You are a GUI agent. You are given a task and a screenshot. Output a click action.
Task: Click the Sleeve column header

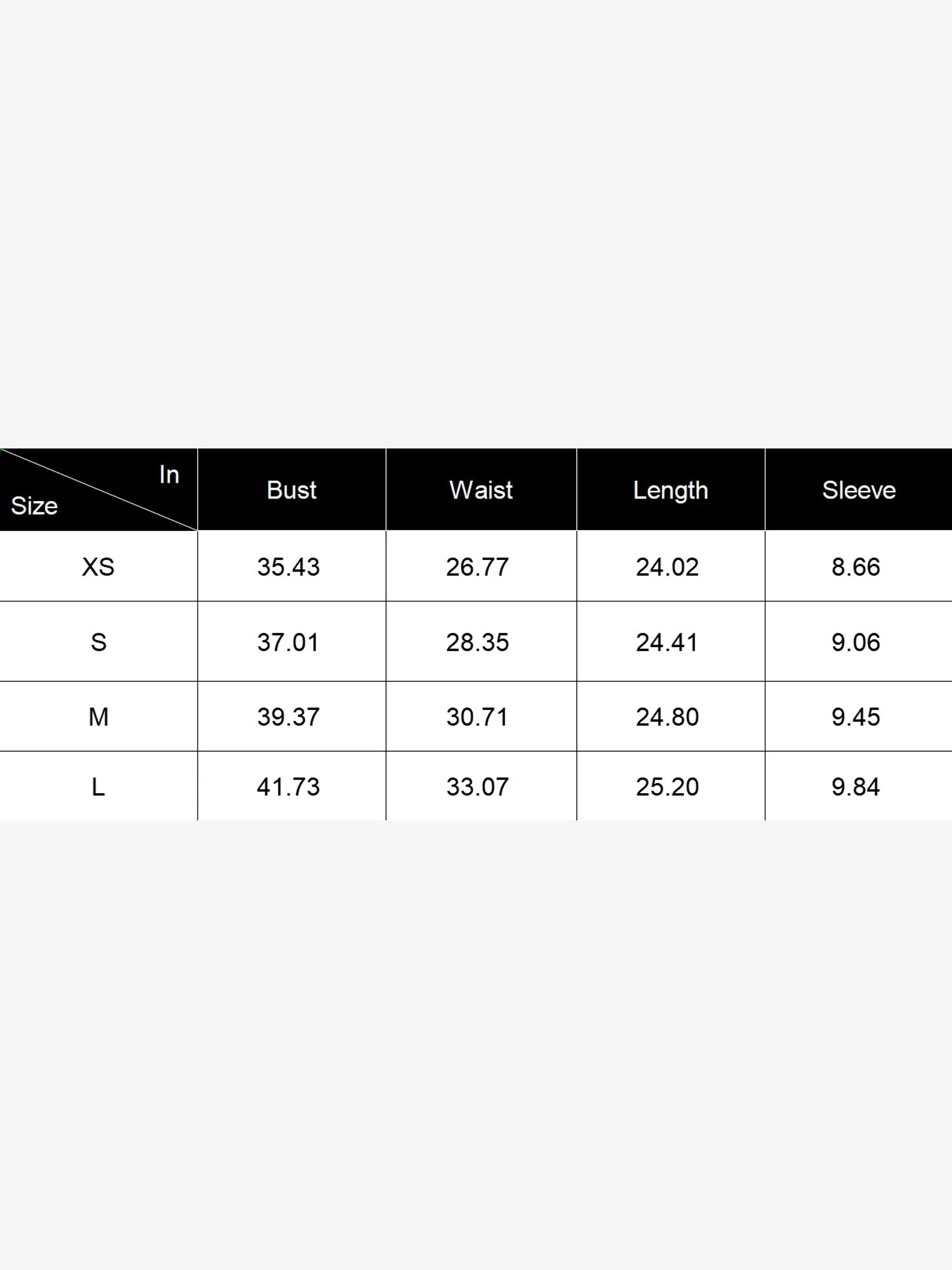point(859,490)
